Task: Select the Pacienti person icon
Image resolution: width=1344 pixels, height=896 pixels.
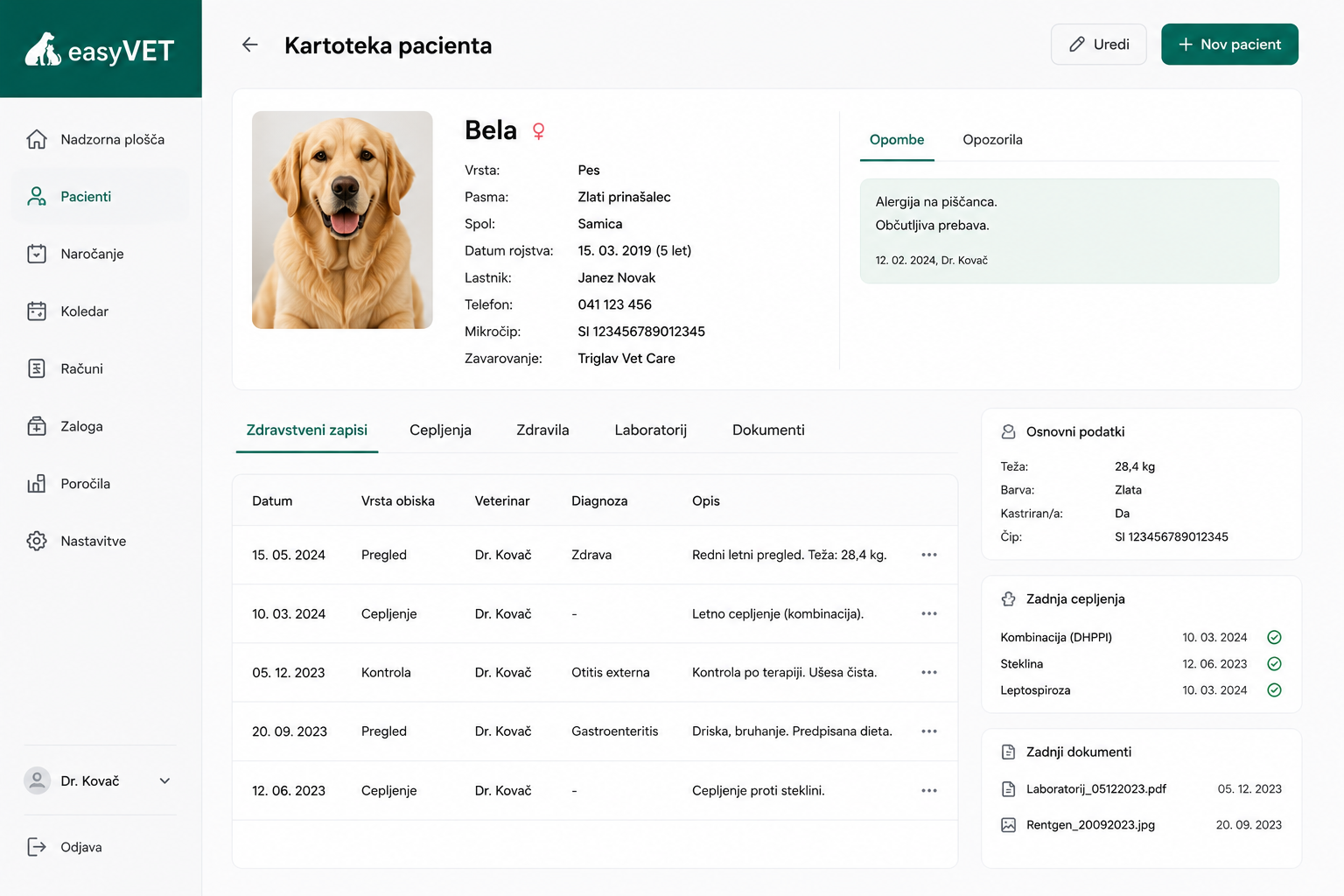Action: click(x=37, y=196)
